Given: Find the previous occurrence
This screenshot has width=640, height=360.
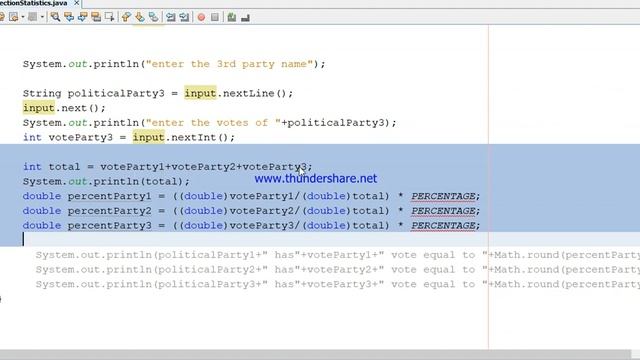Looking at the screenshot, I should (x=69, y=17).
